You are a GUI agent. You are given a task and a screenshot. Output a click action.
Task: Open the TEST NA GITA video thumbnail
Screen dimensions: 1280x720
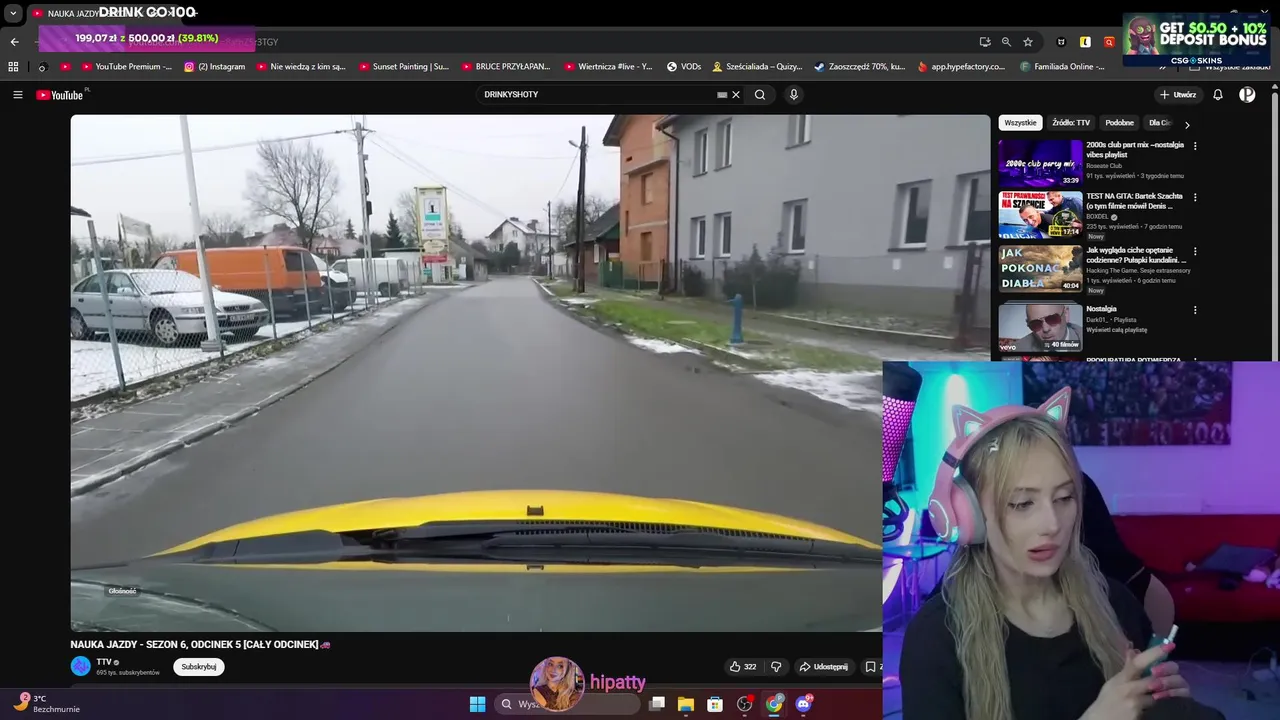pos(1040,215)
